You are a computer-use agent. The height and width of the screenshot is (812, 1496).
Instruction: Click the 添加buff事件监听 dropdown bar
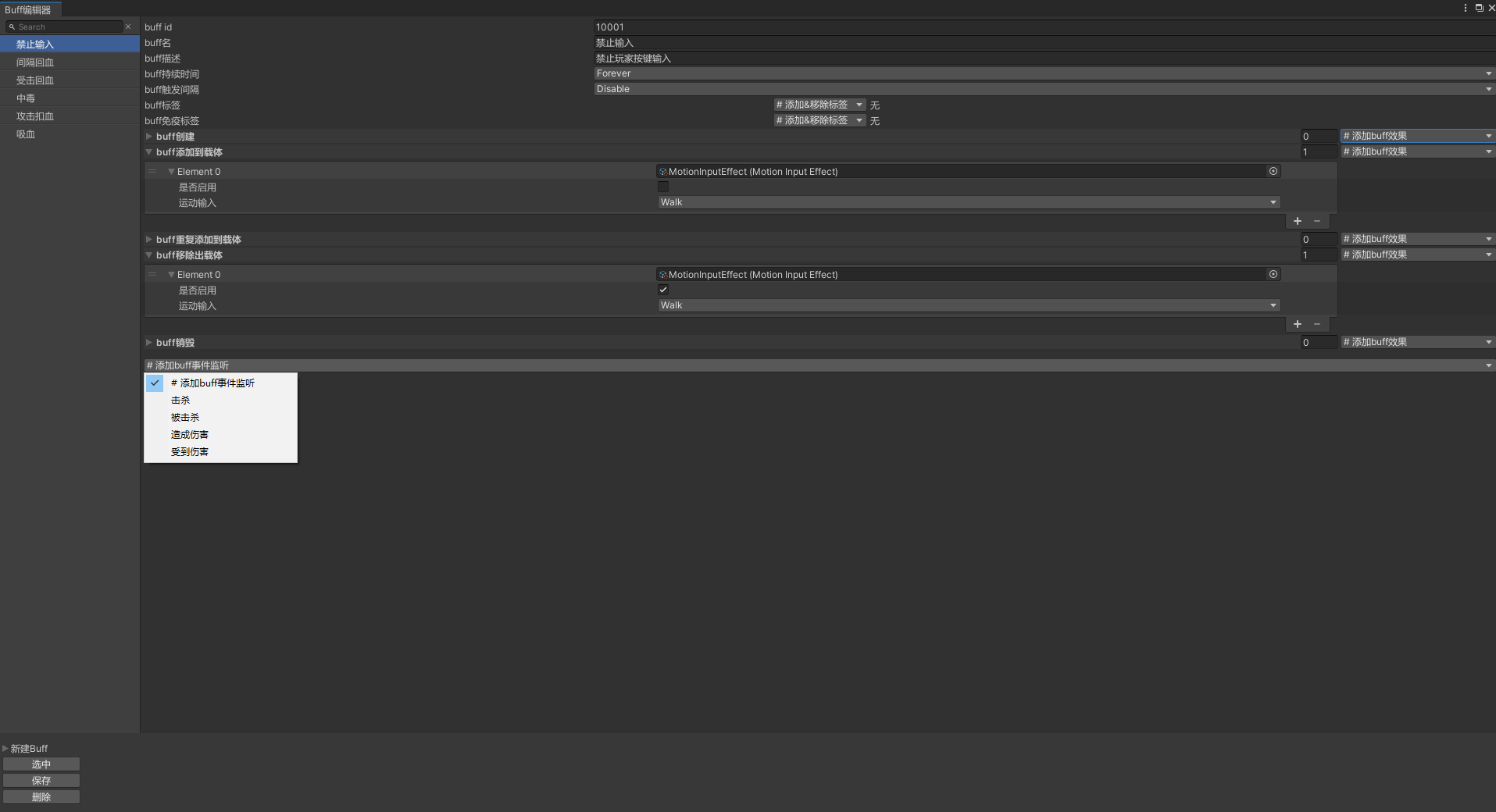coord(819,365)
